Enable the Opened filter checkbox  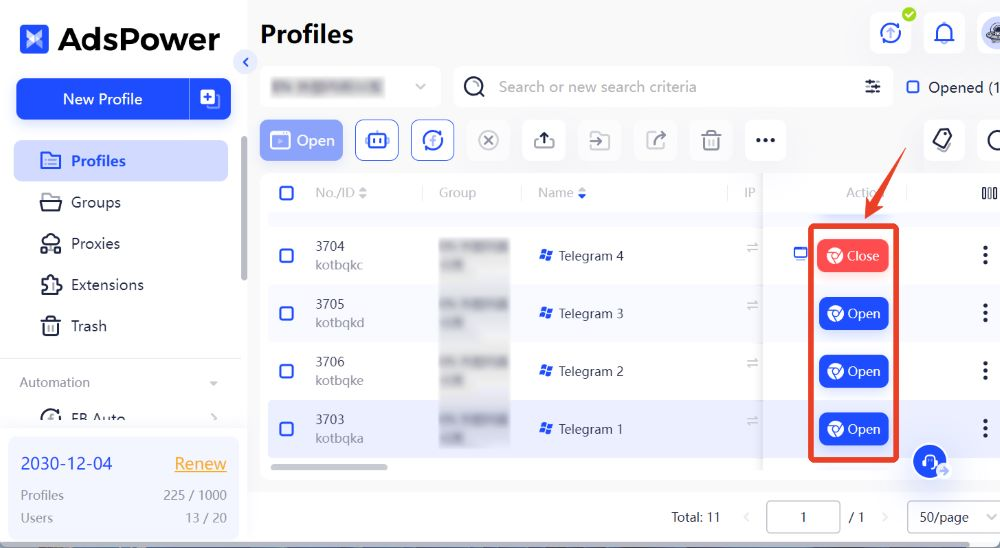tap(913, 88)
